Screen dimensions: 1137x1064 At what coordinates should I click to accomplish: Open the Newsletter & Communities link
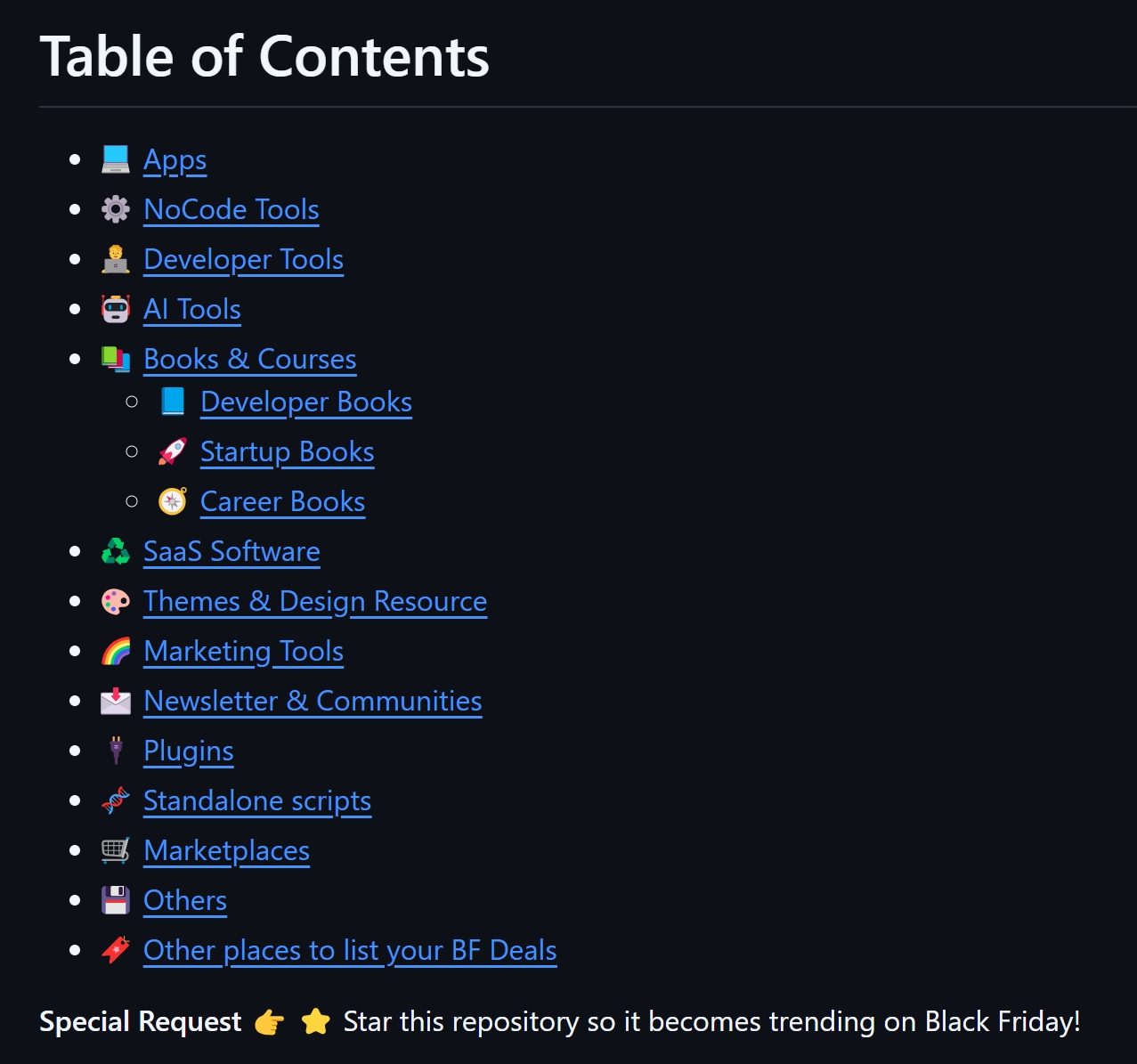313,702
